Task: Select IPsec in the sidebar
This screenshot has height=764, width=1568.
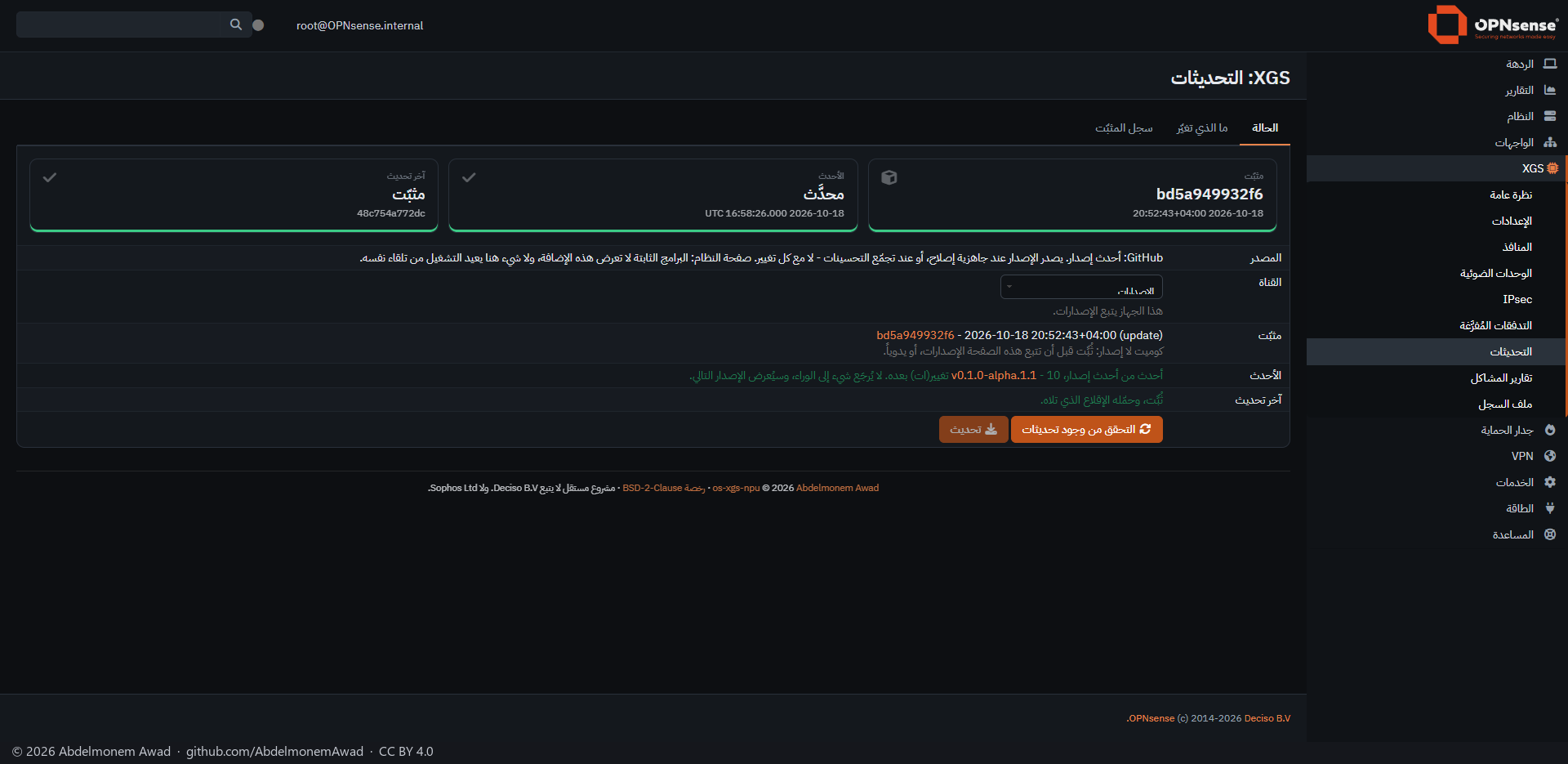Action: point(1517,299)
